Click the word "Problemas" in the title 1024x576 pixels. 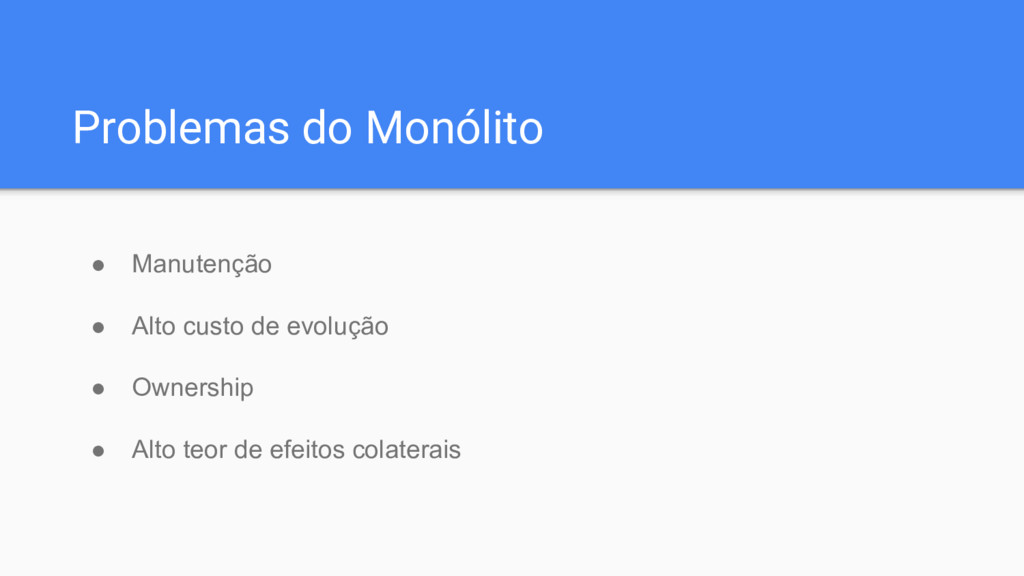pos(181,127)
